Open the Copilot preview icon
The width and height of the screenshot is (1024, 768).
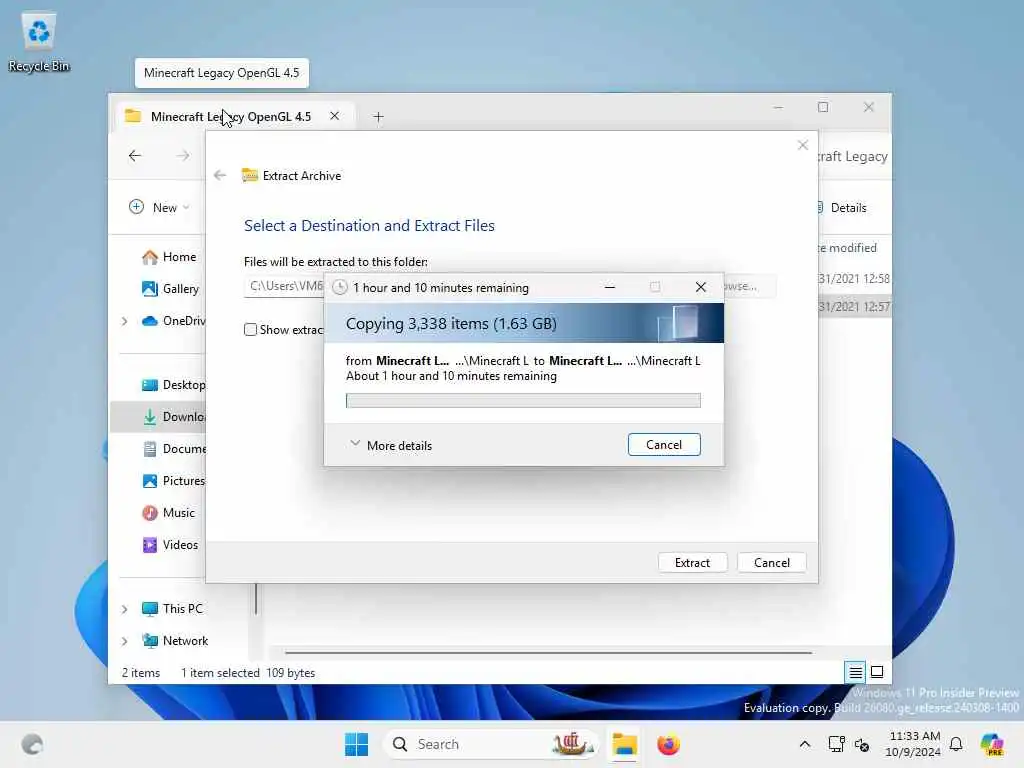click(992, 744)
